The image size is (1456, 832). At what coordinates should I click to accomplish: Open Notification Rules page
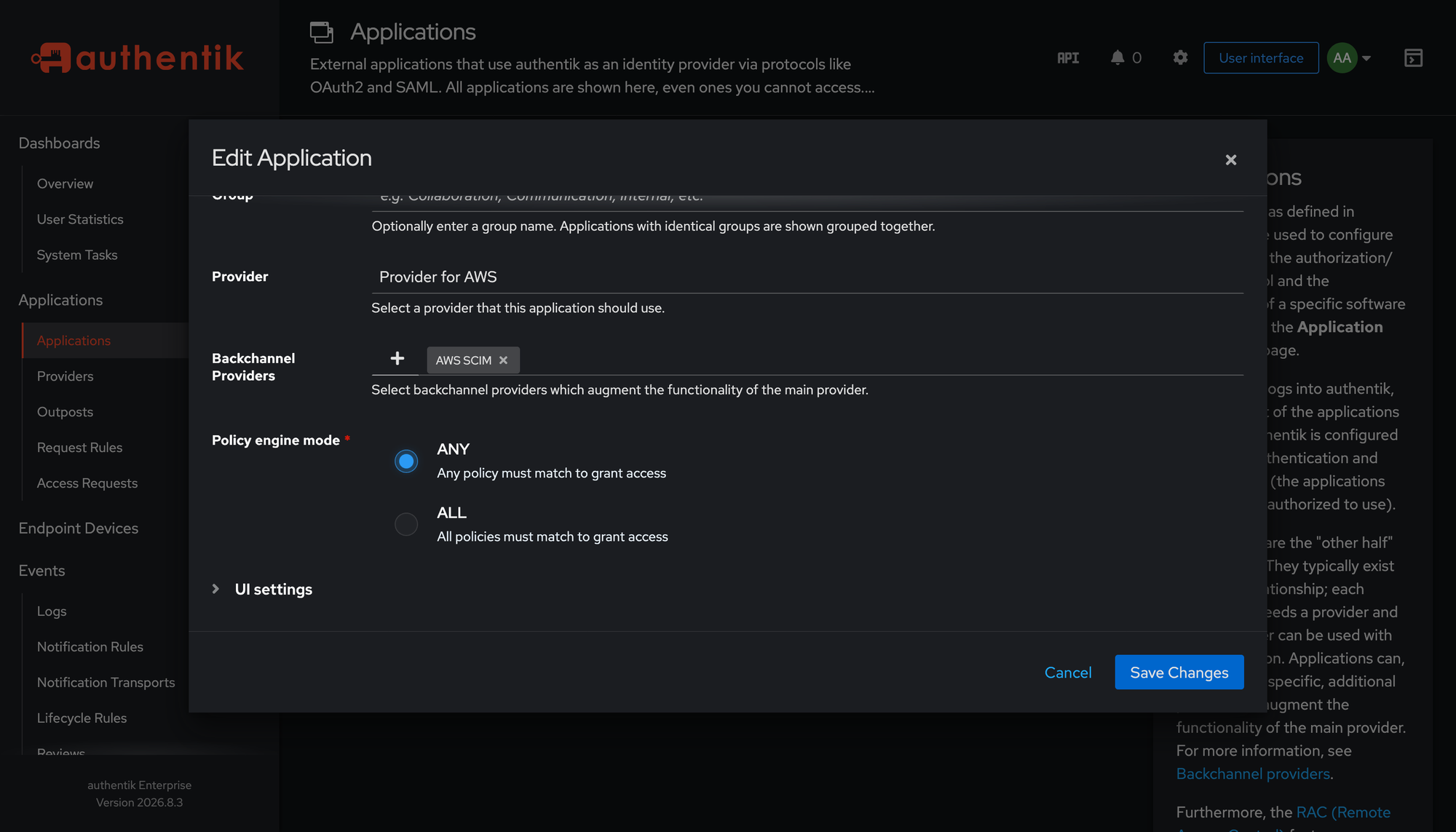[x=90, y=647]
